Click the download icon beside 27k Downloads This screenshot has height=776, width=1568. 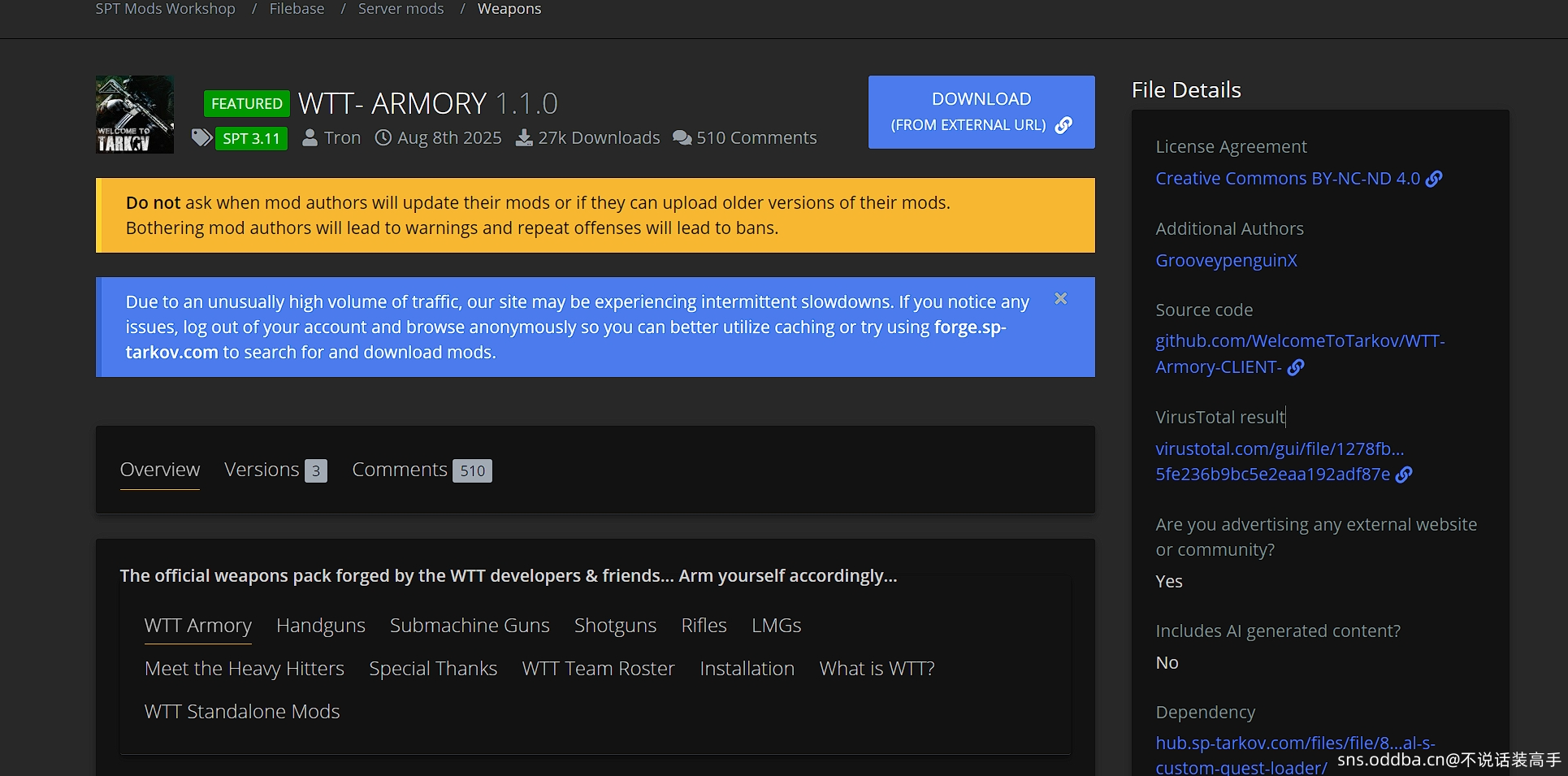click(525, 138)
